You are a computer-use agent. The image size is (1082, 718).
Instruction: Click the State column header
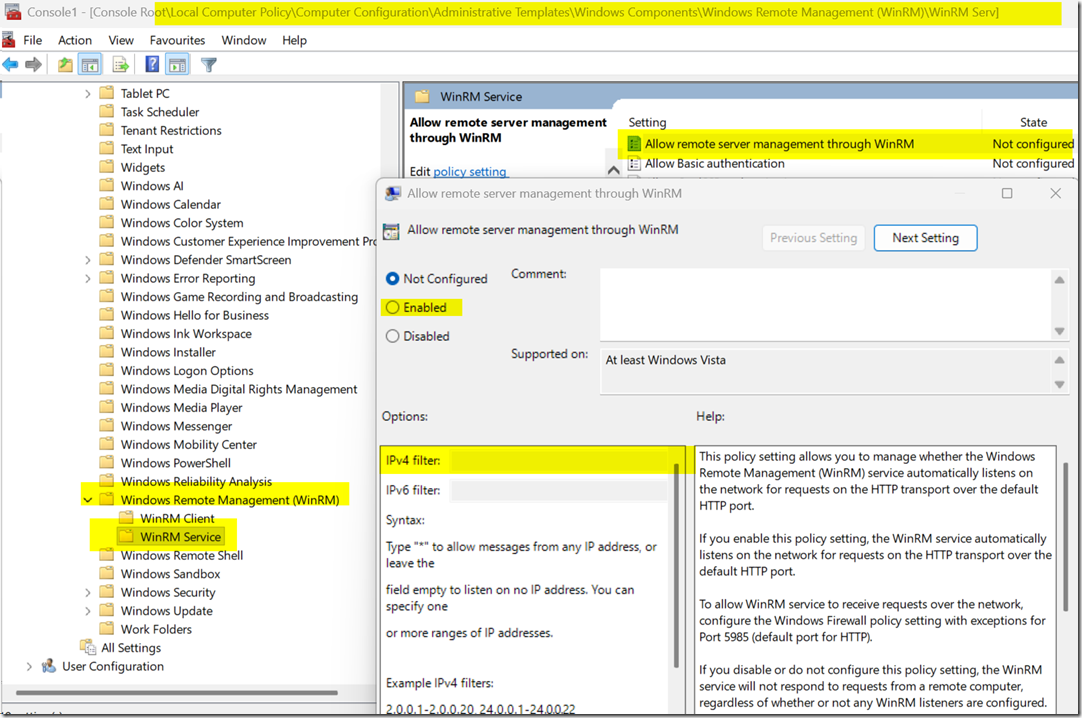(x=1032, y=122)
